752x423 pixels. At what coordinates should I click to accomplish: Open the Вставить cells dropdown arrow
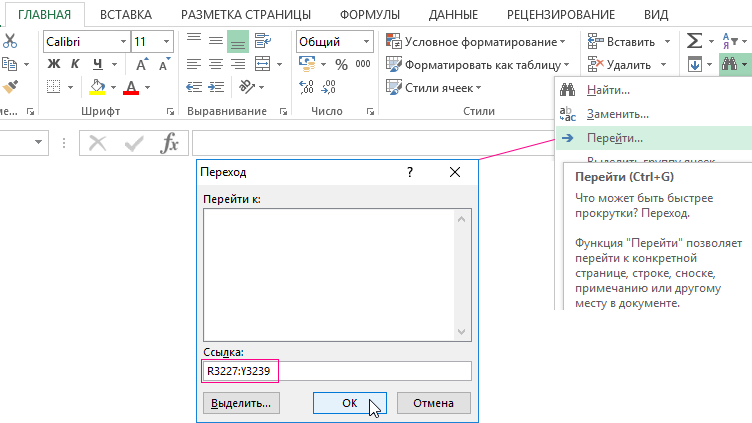pos(667,42)
